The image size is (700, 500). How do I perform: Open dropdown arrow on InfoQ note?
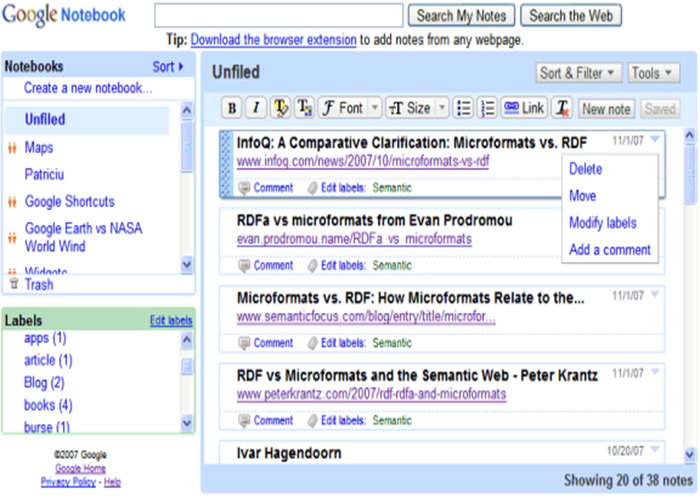pos(655,139)
